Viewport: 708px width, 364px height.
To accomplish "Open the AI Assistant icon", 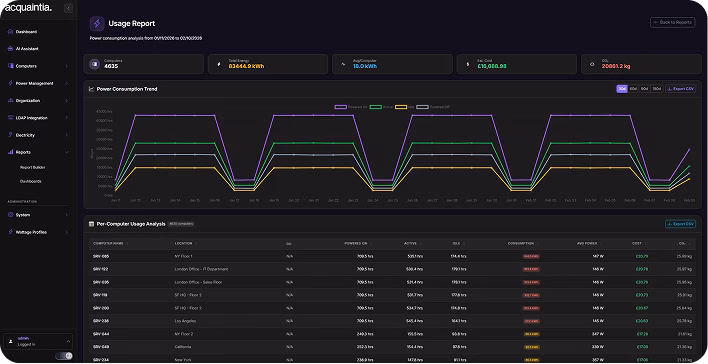I will pos(10,49).
